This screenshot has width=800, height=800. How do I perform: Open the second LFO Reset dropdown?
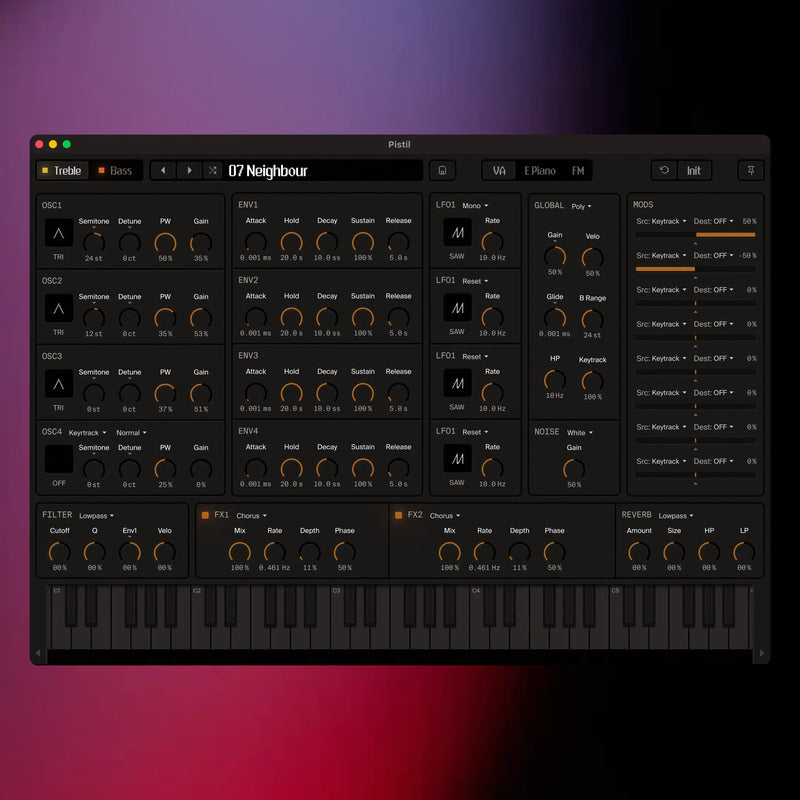(475, 281)
